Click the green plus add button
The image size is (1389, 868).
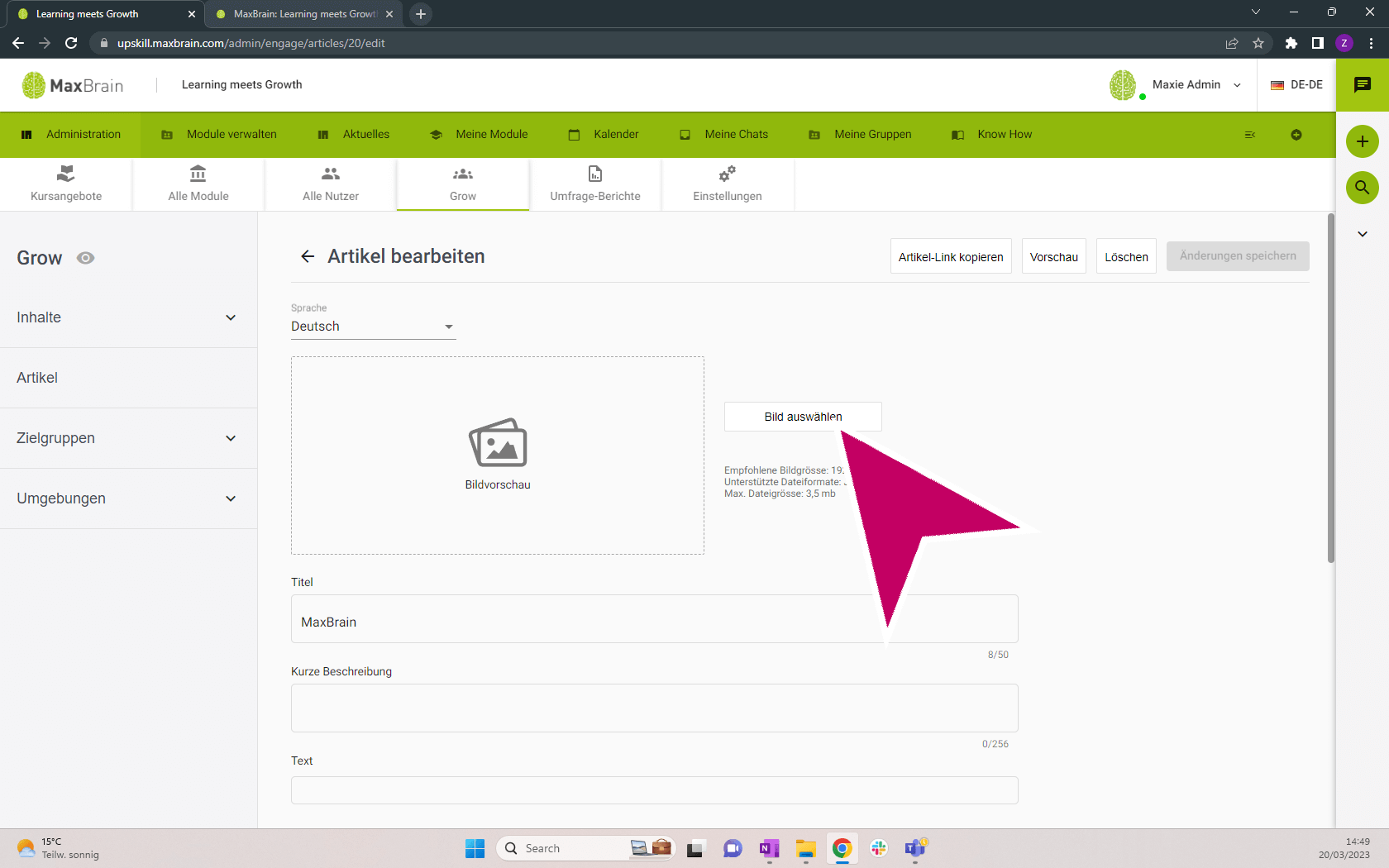[1363, 141]
